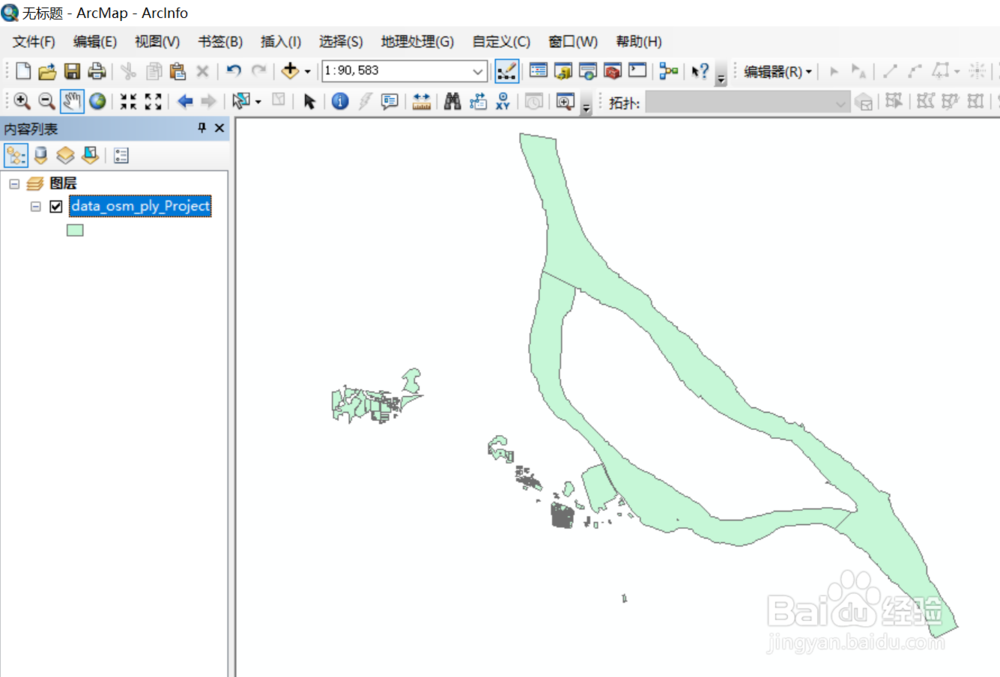Open the 地理处理(G) menu

417,41
